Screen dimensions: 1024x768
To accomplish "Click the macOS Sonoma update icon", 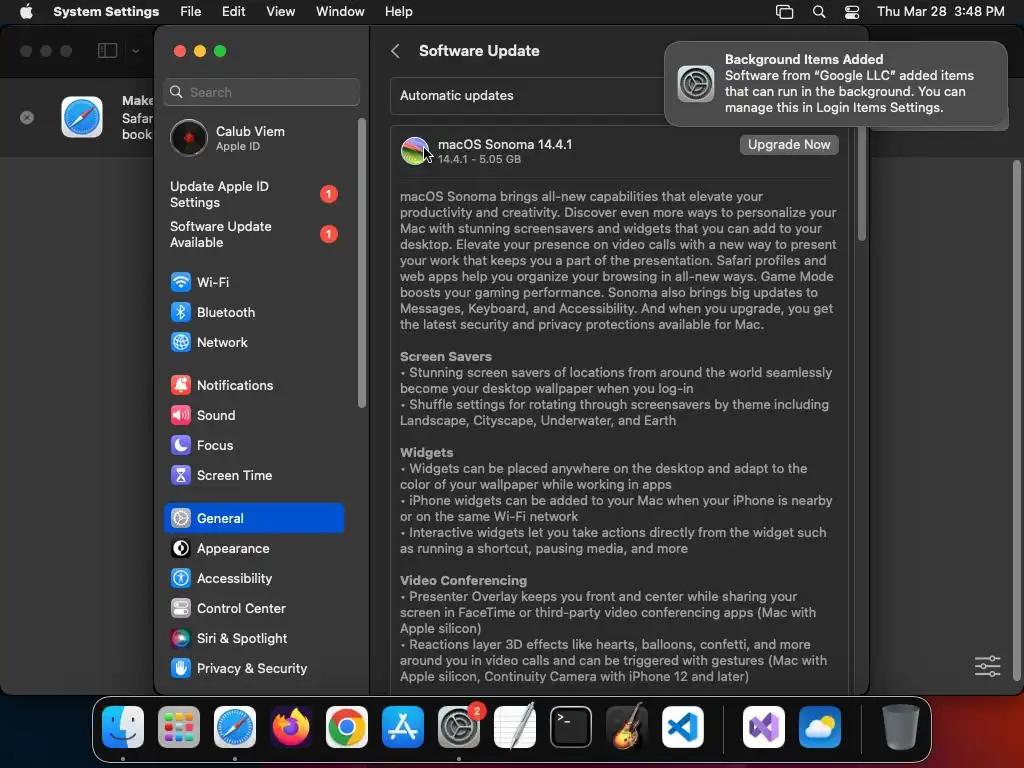I will tap(415, 151).
